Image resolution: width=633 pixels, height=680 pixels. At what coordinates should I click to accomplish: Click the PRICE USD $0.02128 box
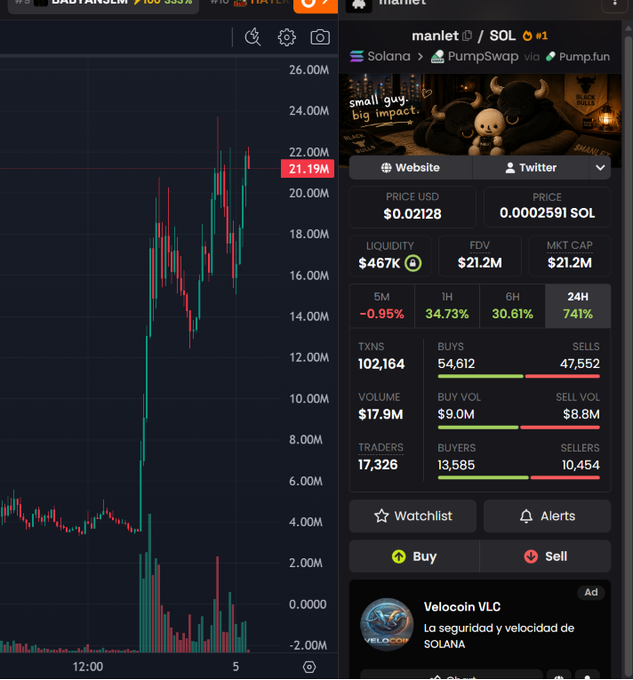pos(412,207)
